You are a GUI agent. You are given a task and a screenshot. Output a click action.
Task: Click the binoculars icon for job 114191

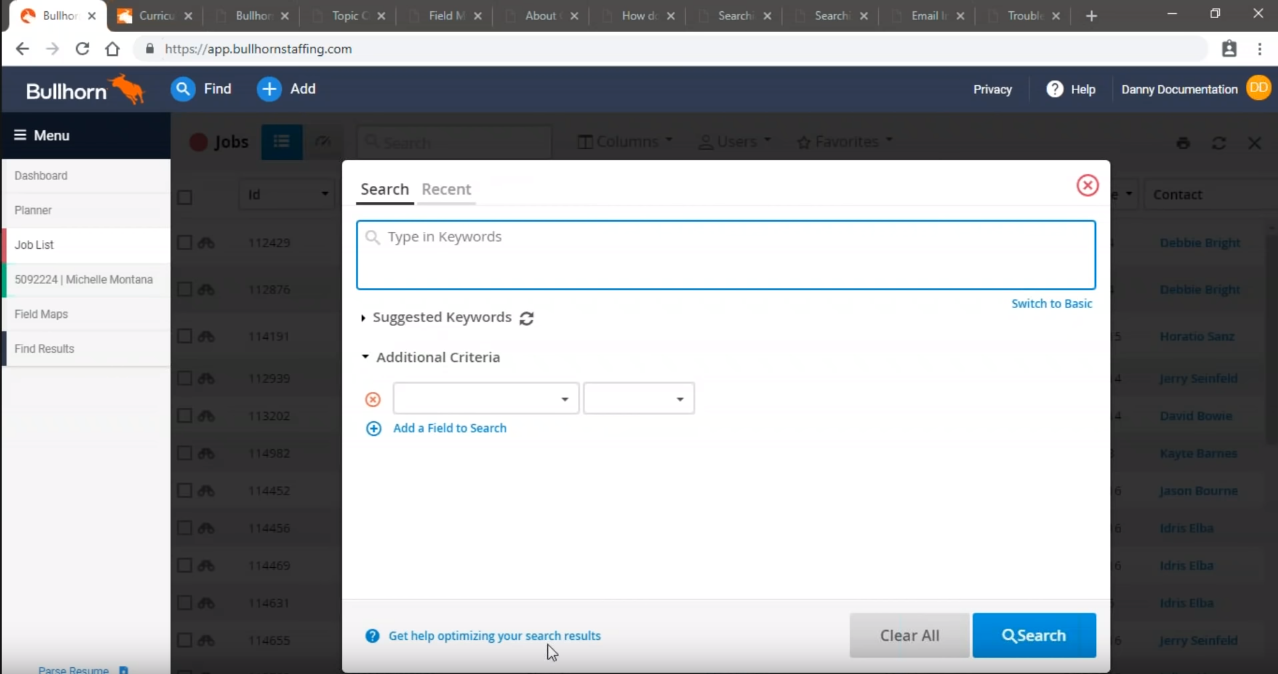(207, 337)
